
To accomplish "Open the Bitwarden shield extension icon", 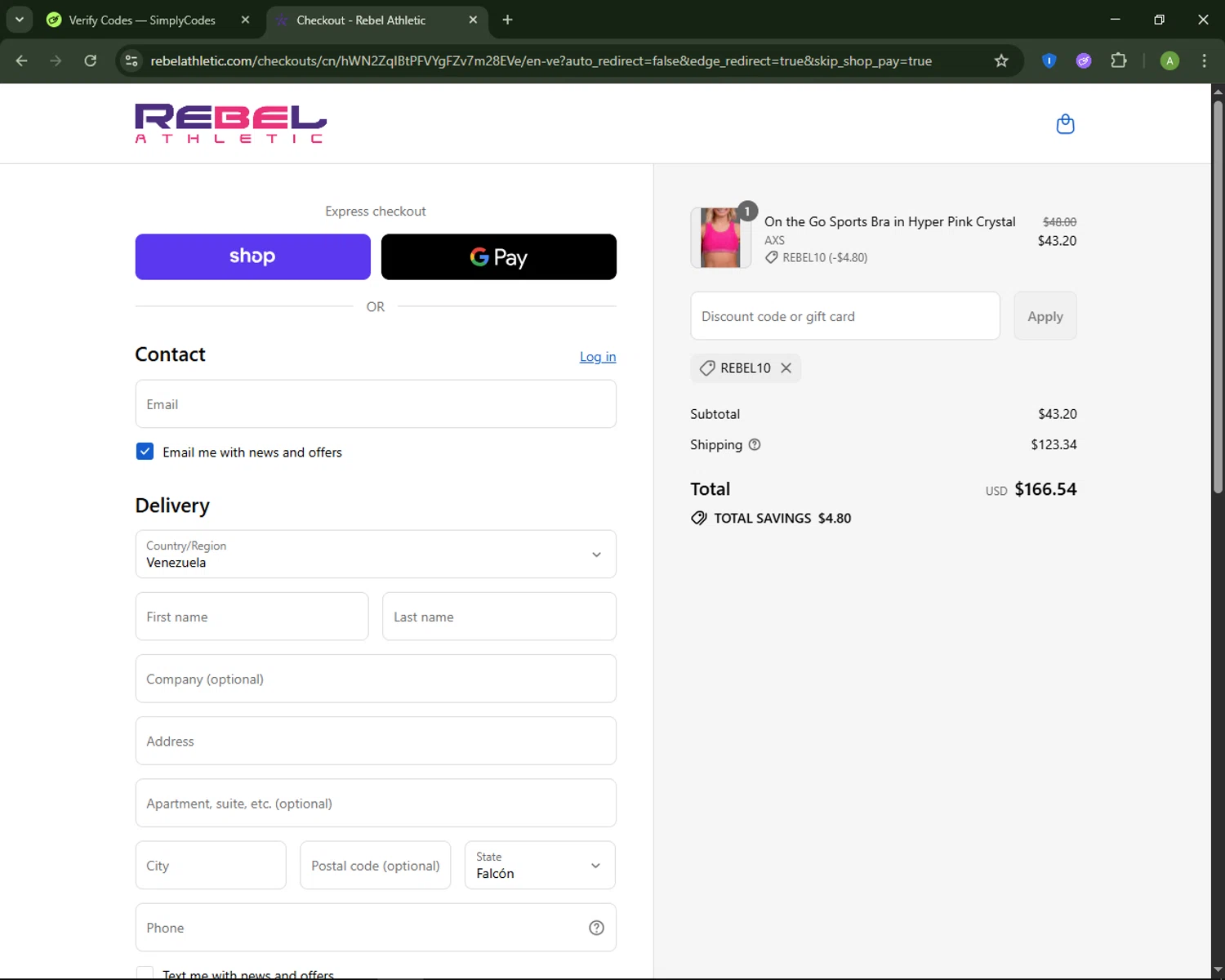I will [1049, 60].
